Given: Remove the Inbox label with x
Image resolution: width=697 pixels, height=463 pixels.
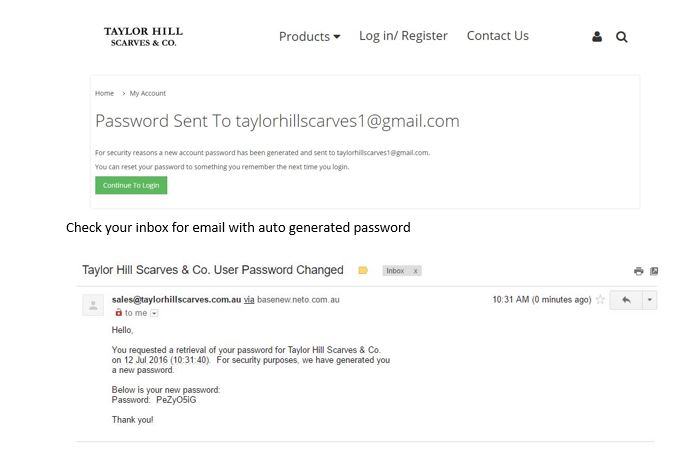Looking at the screenshot, I should 415,271.
